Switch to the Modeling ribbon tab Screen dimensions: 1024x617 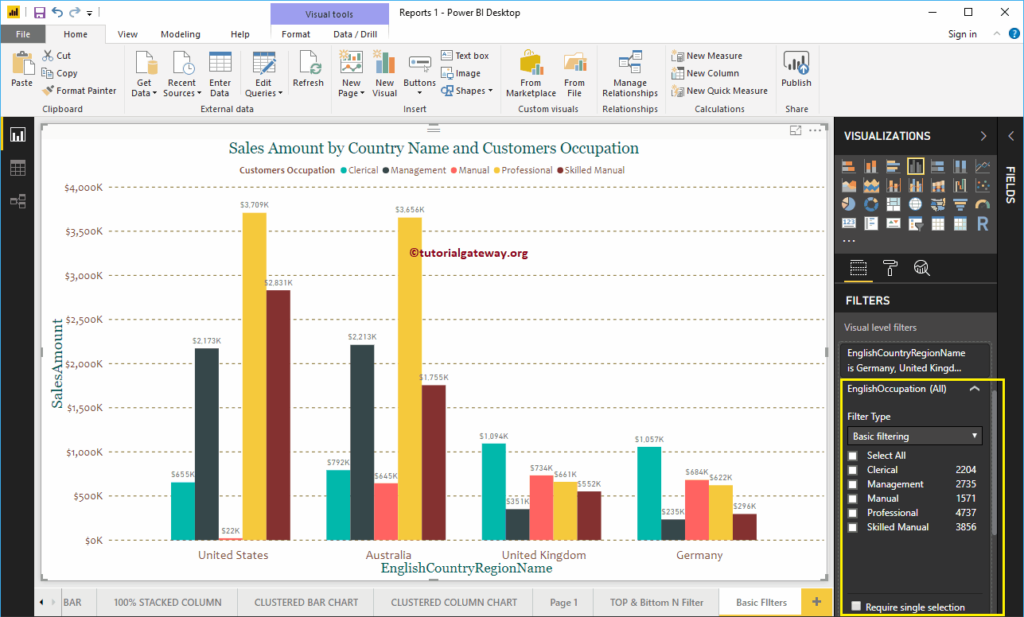click(180, 34)
